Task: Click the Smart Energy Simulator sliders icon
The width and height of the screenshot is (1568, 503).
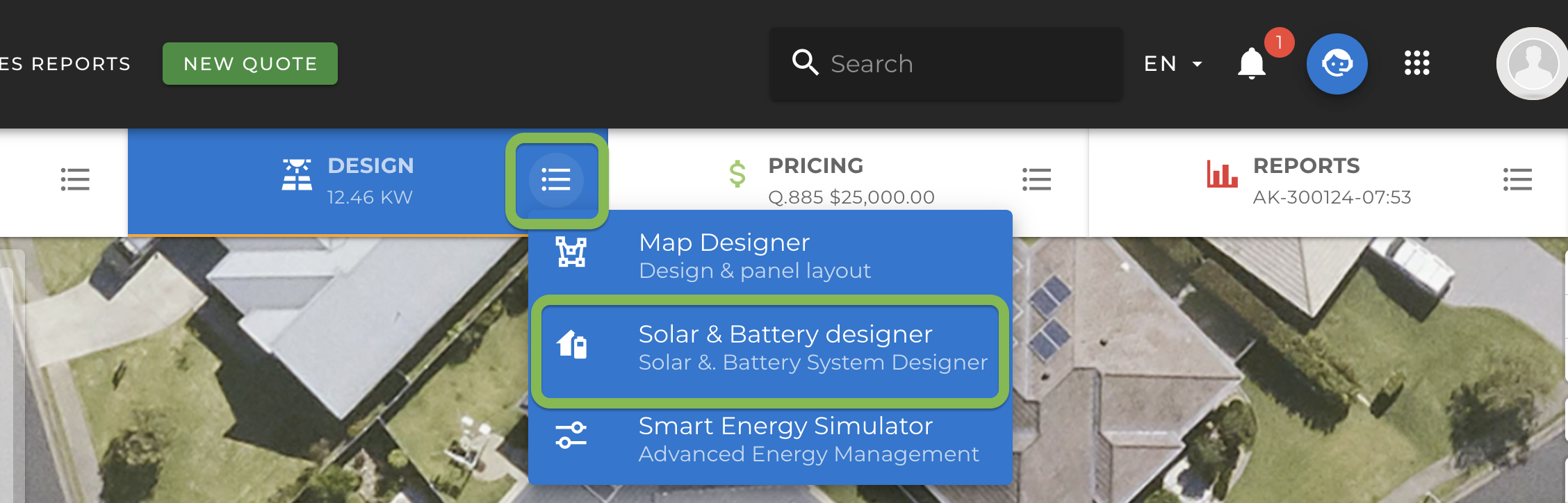Action: 571,436
